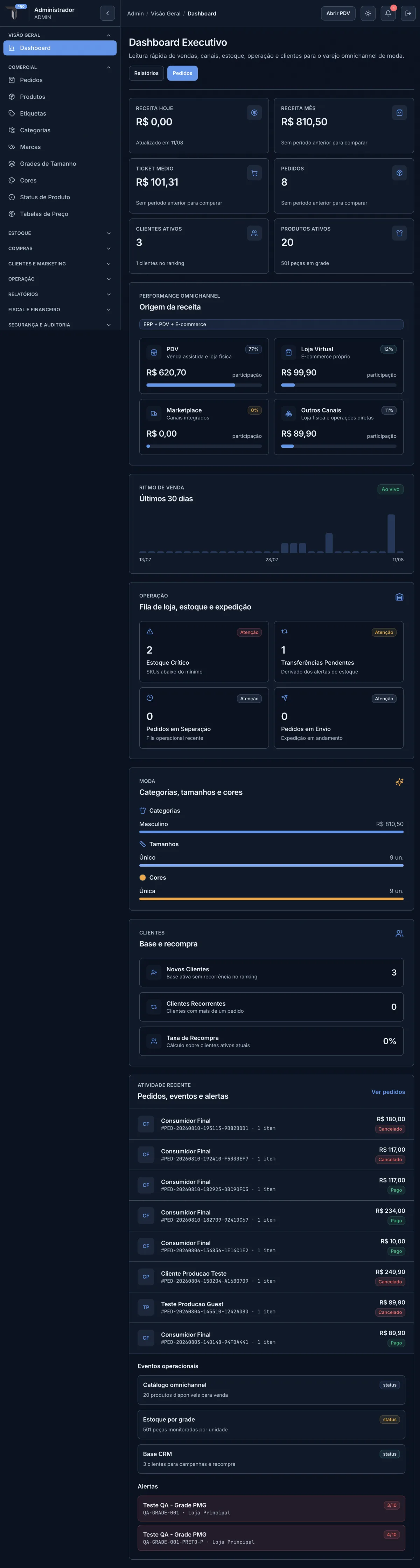Click the logout icon in the header
420x1568 pixels.
(408, 13)
